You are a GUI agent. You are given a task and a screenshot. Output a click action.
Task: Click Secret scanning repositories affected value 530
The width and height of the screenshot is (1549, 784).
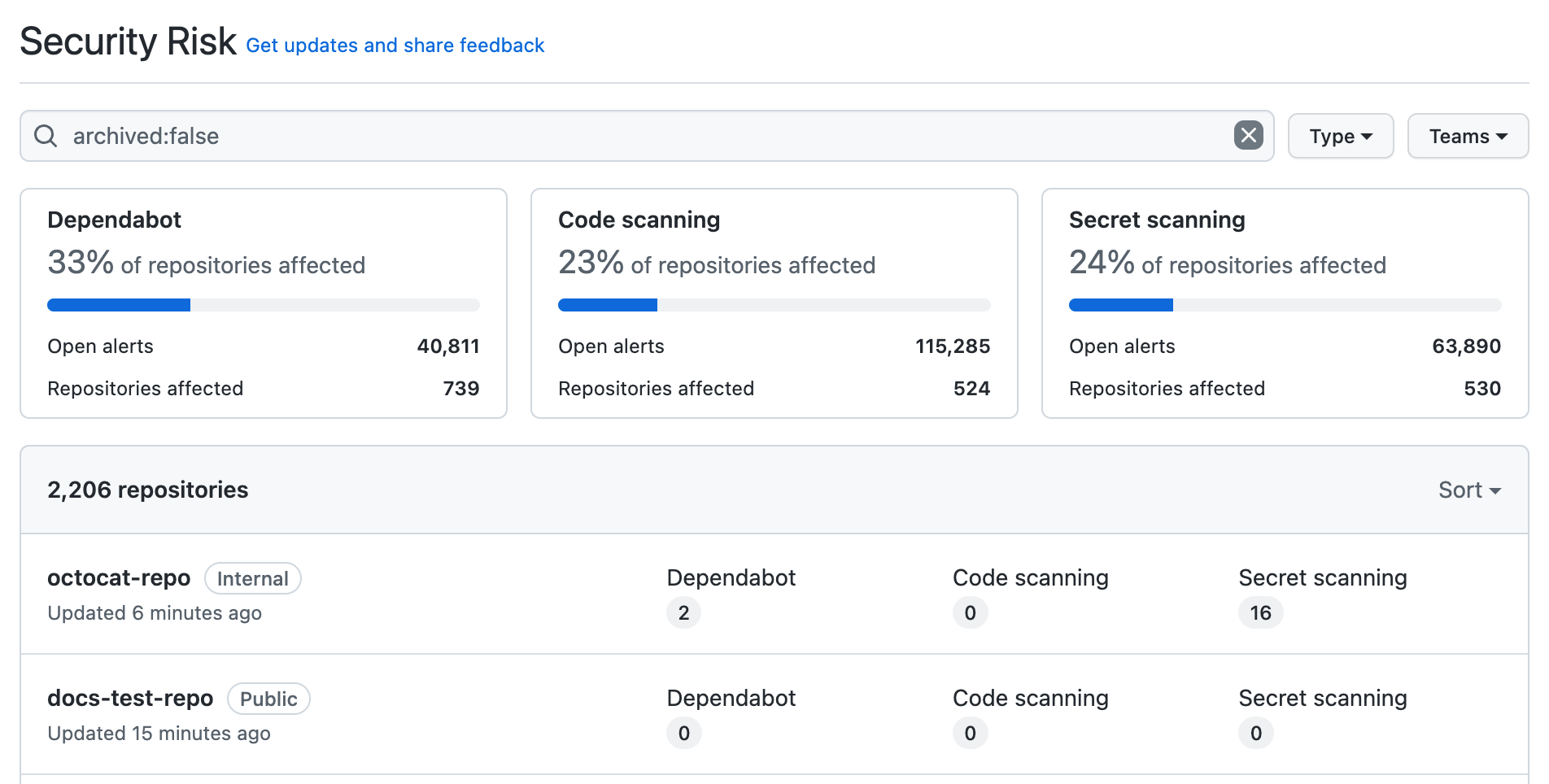click(x=1482, y=389)
